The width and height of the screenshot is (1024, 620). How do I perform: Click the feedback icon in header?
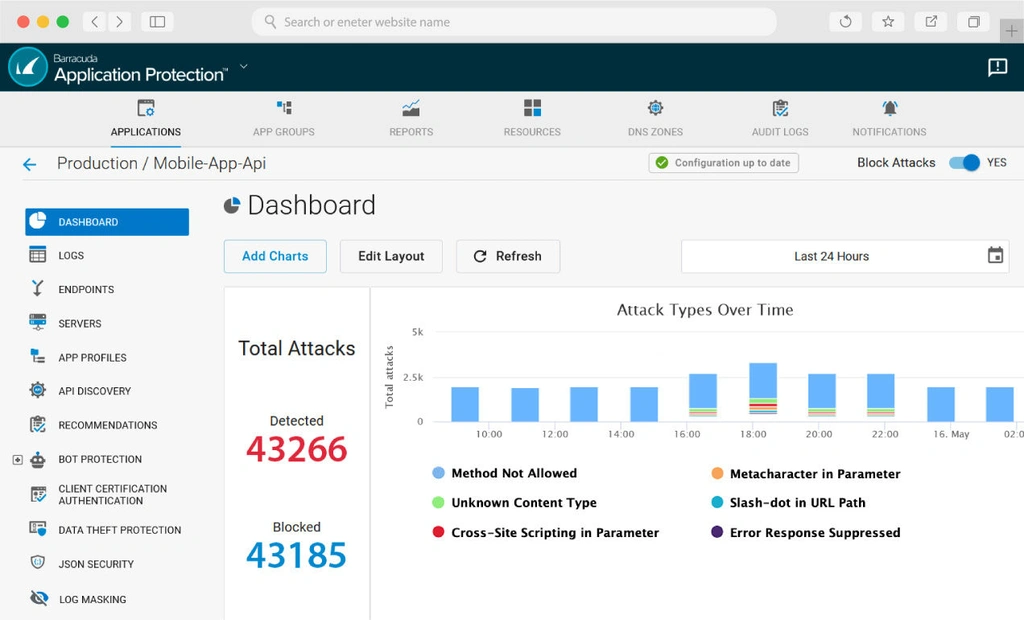997,67
